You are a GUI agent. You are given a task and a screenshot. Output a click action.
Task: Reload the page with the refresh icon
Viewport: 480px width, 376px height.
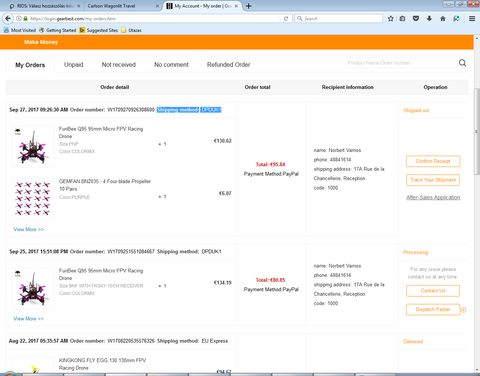(x=286, y=19)
